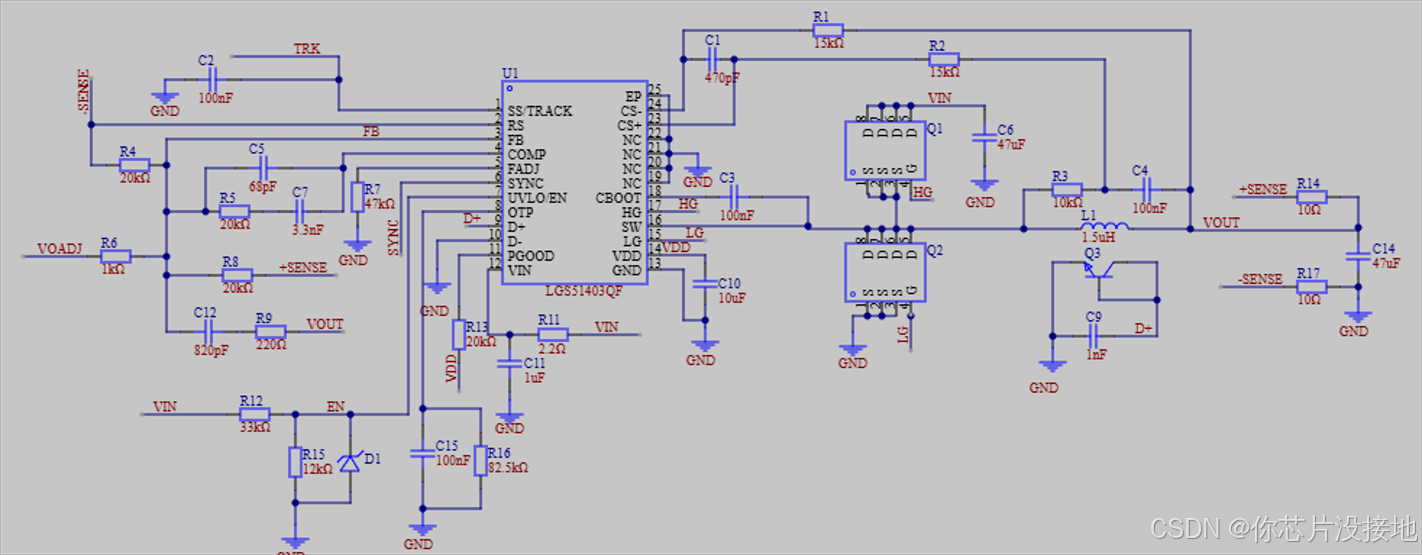Select capacitor C11 symbol
Screen dimensions: 1422x555
pos(510,363)
